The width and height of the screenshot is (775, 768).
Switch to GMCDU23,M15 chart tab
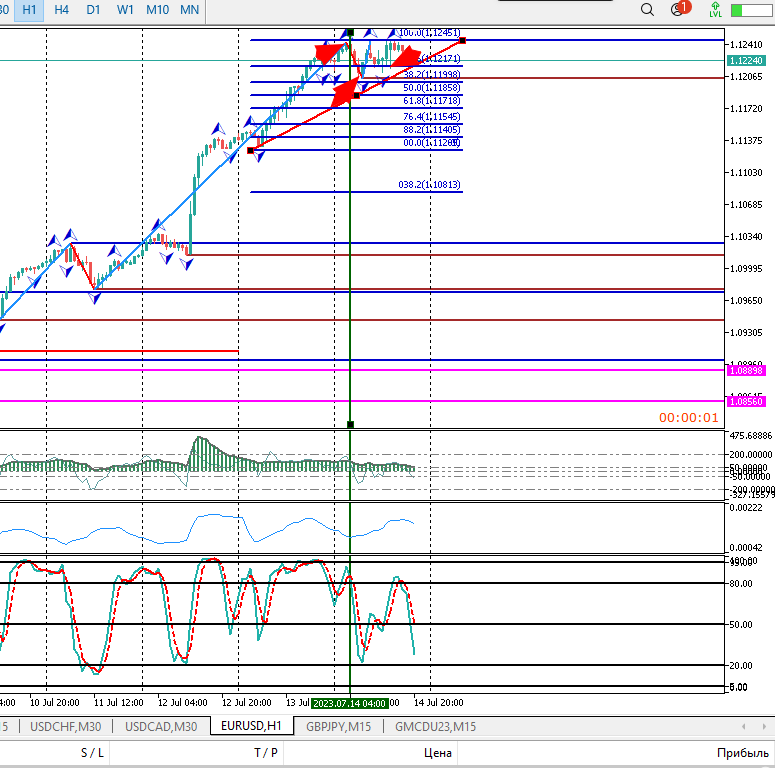435,727
